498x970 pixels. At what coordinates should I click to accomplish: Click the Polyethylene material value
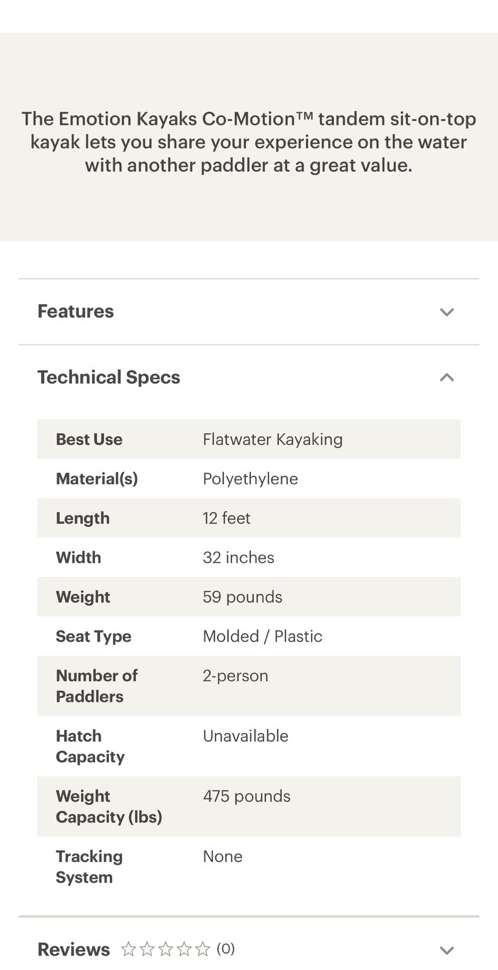251,479
